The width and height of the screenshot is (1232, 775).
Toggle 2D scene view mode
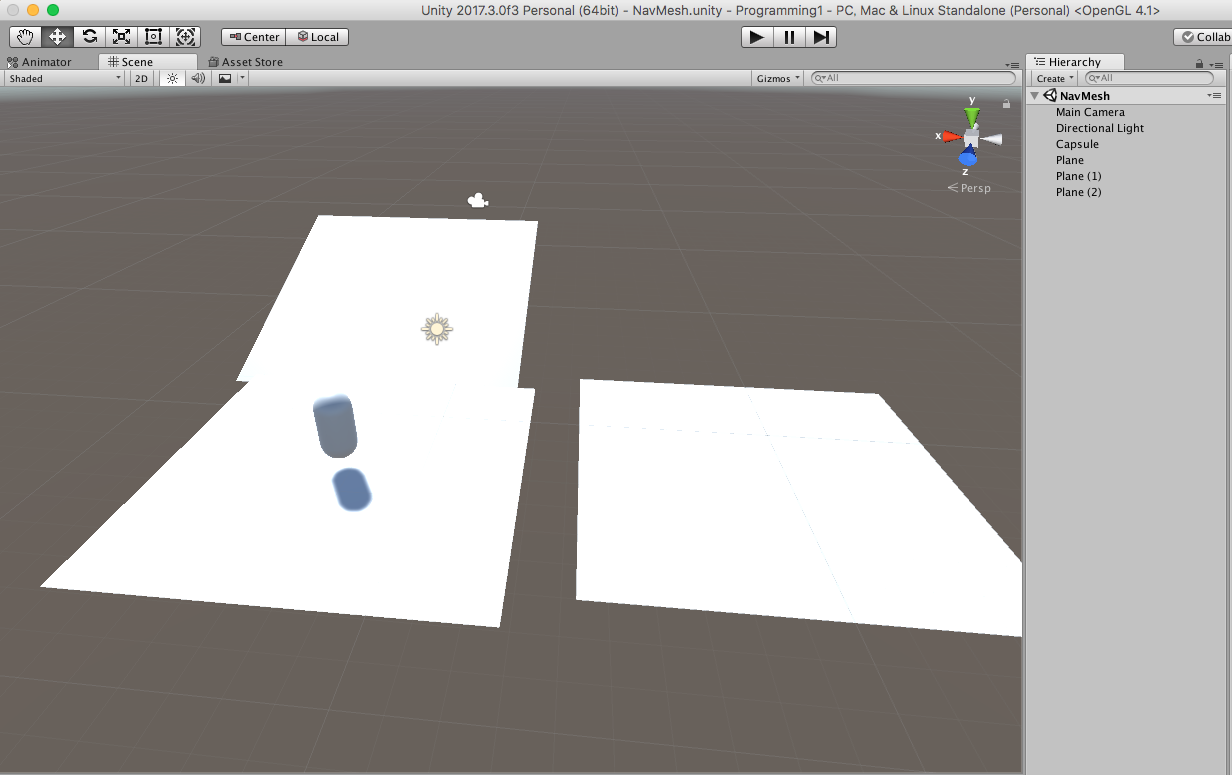[142, 78]
